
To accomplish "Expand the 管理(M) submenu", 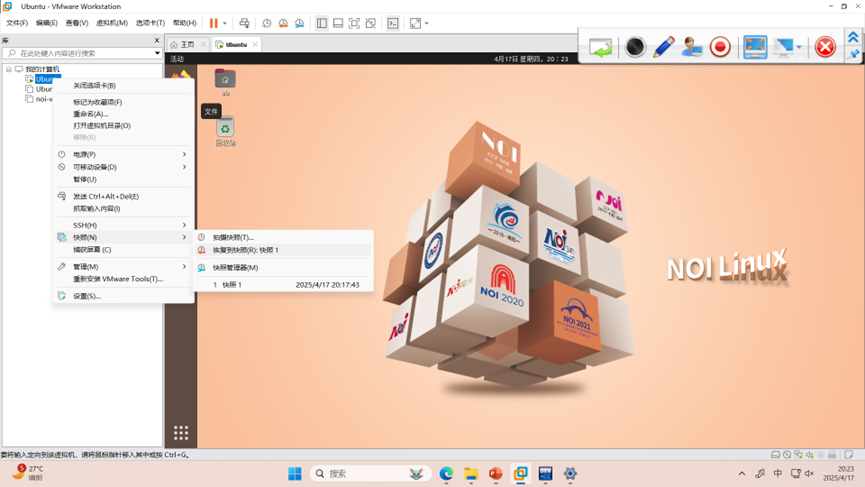I will click(124, 266).
